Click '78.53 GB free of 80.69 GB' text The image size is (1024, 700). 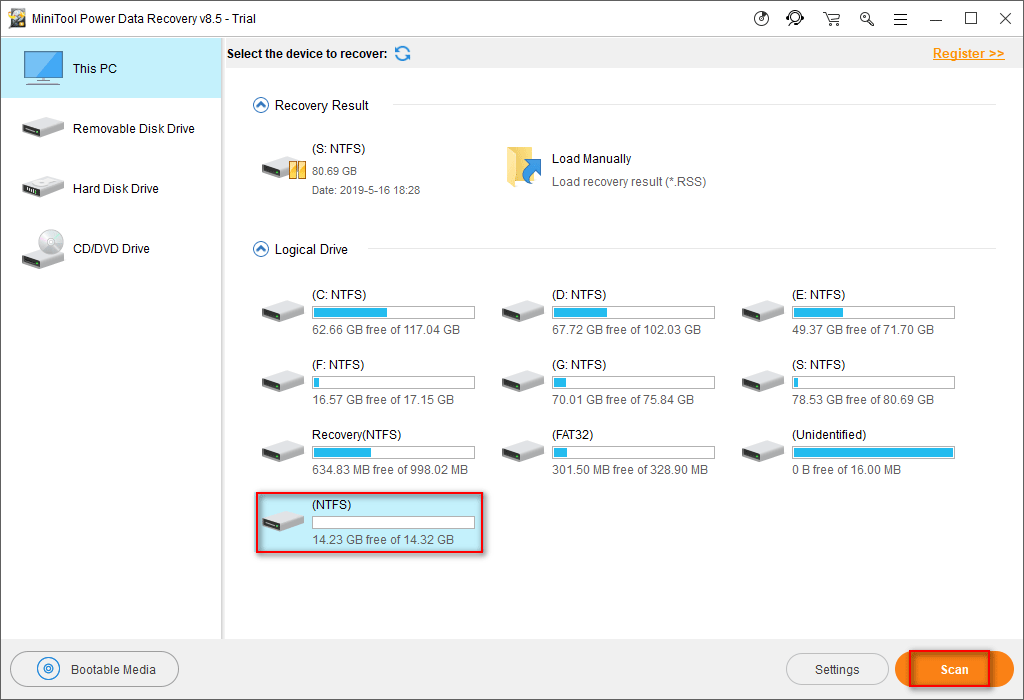coord(863,400)
